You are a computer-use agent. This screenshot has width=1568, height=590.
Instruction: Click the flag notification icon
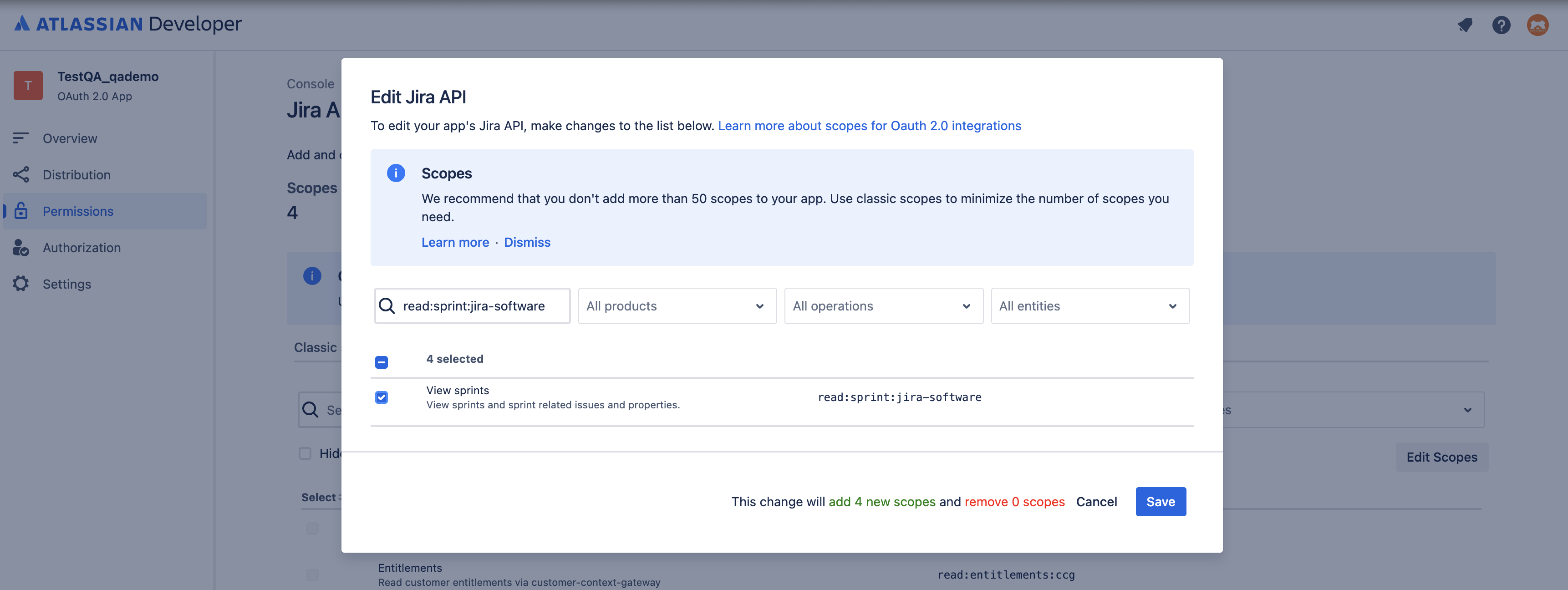click(1465, 25)
